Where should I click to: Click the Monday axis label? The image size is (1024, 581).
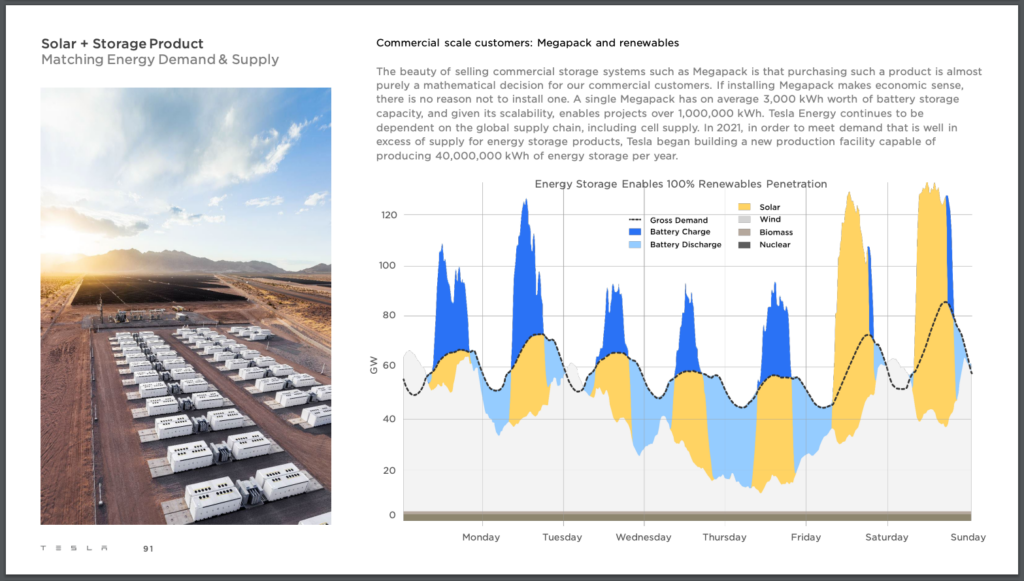(x=481, y=537)
